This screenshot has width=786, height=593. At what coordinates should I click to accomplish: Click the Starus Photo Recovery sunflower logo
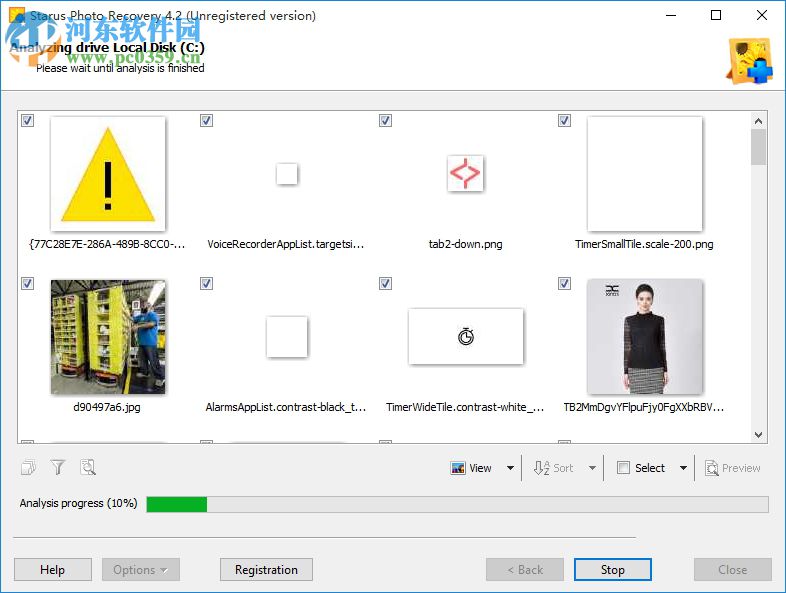749,61
